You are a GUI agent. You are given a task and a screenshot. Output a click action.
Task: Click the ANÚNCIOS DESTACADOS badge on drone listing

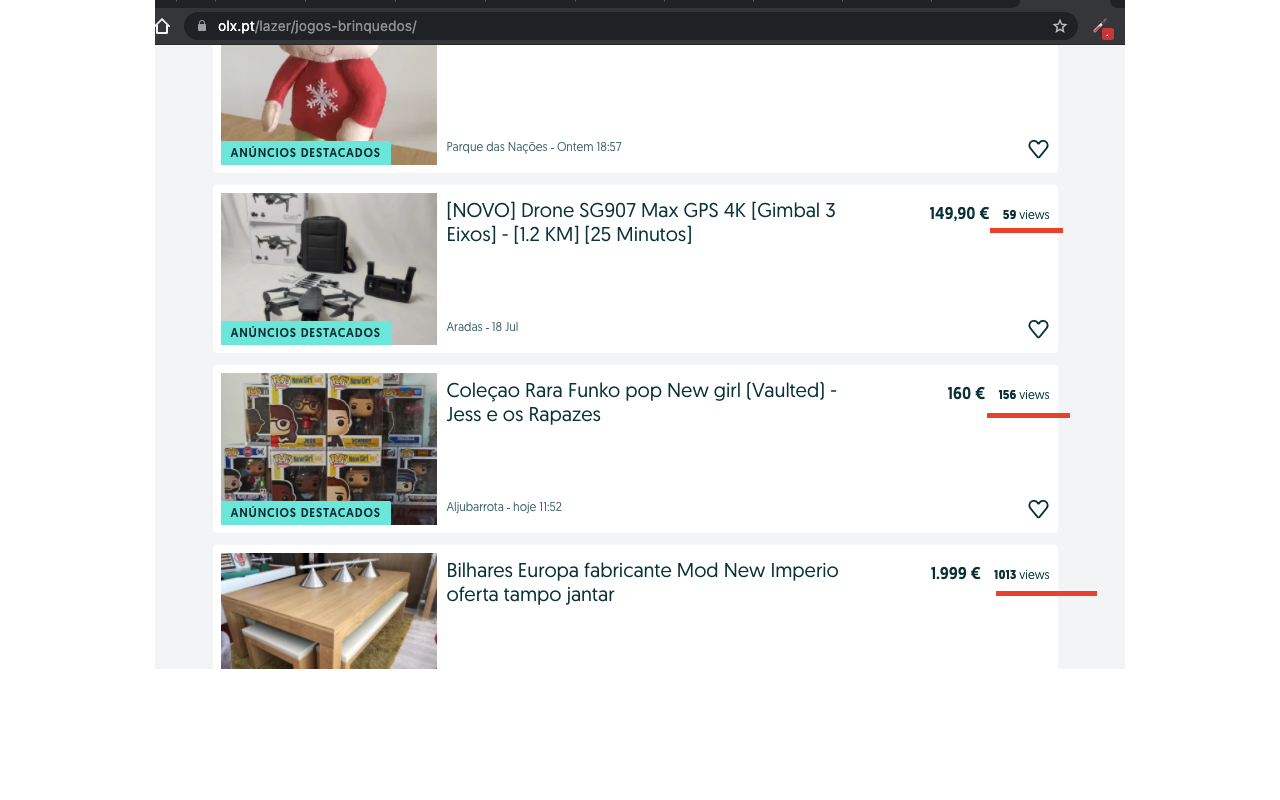(x=305, y=332)
